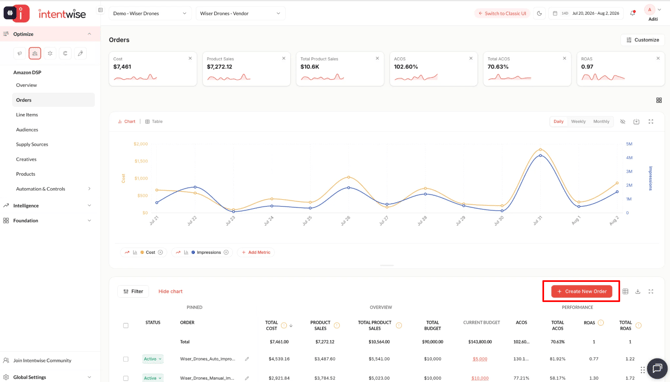Image resolution: width=670 pixels, height=382 pixels.
Task: Open Line Items in the sidebar
Action: coord(27,115)
